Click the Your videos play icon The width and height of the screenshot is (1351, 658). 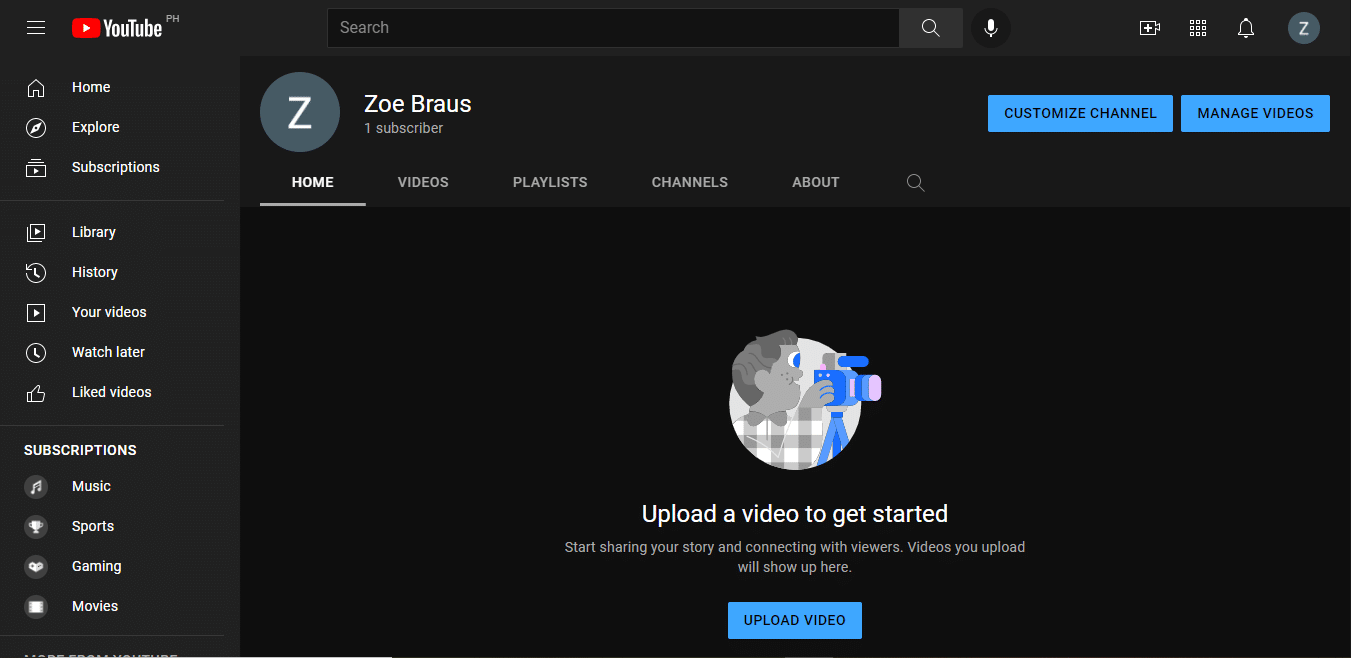36,312
